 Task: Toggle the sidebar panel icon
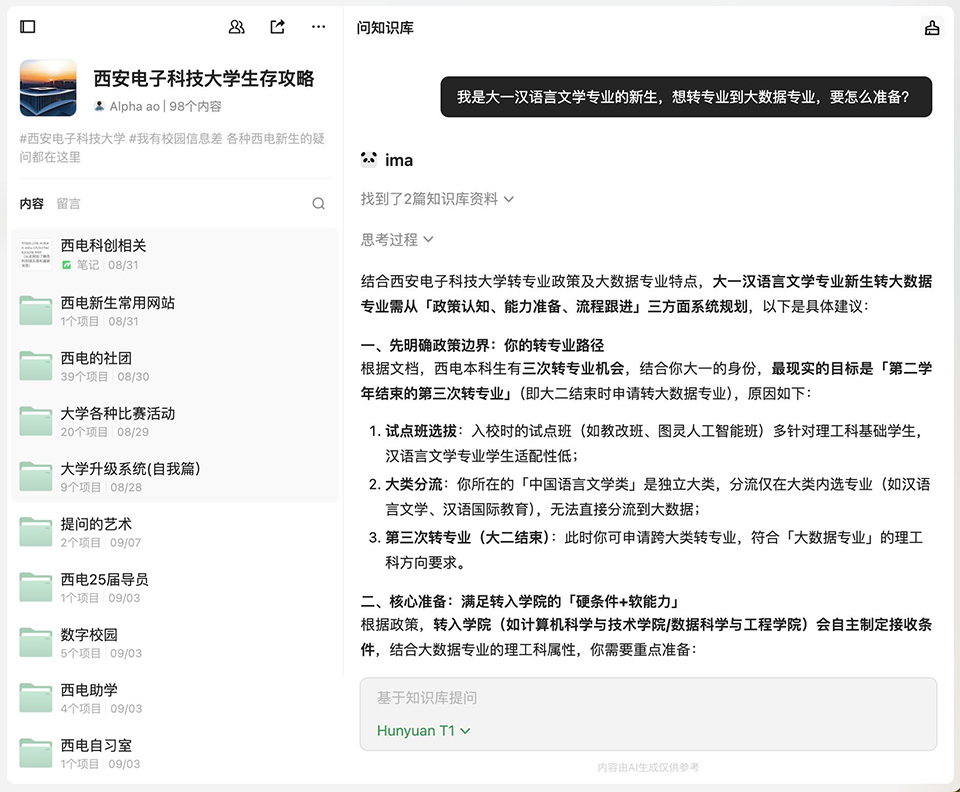tap(28, 27)
